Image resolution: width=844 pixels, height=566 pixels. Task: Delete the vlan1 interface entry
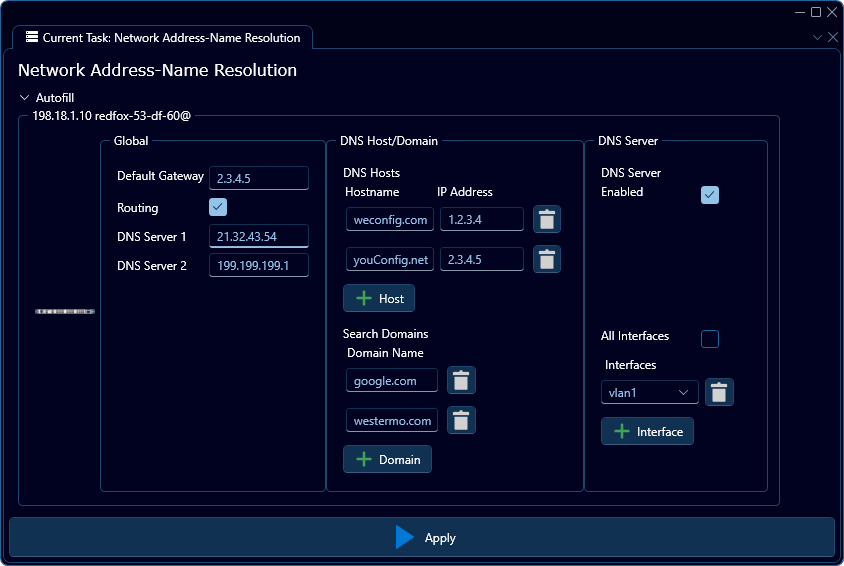click(719, 392)
